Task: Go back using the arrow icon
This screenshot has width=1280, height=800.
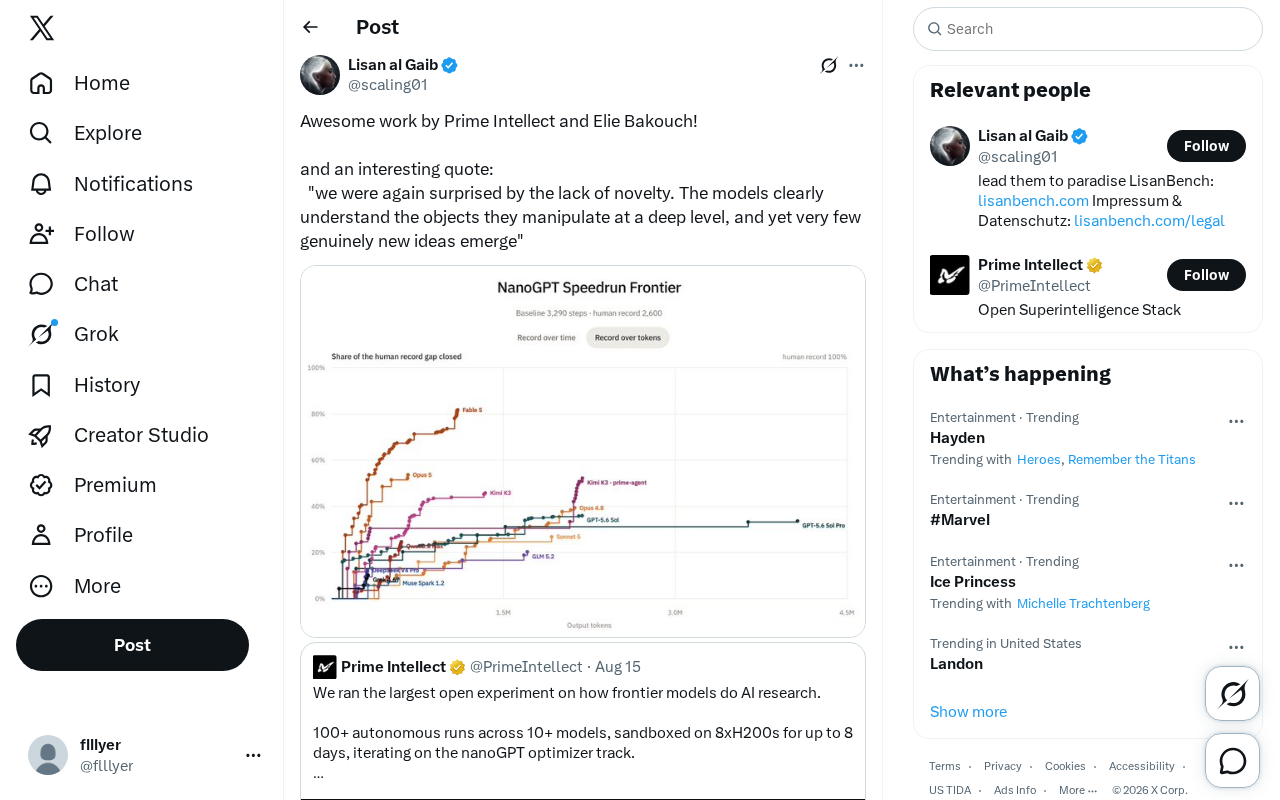Action: 310,27
